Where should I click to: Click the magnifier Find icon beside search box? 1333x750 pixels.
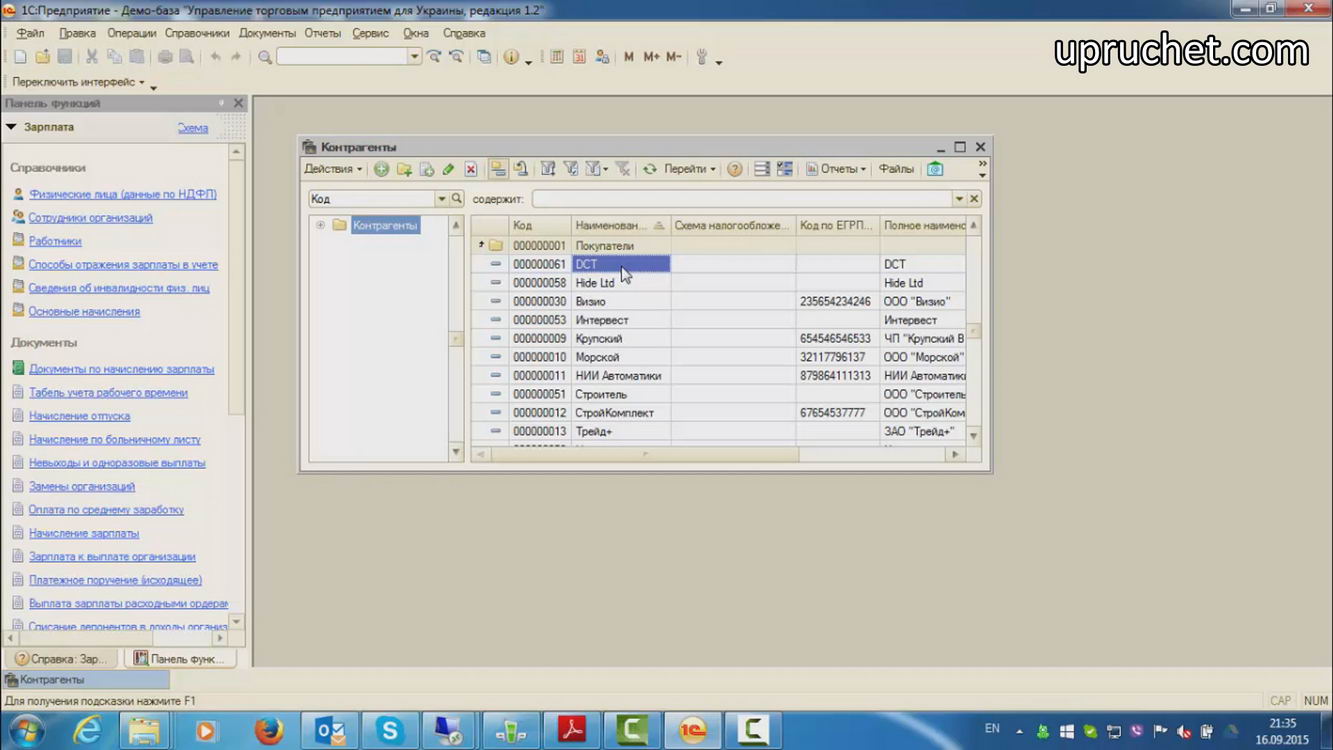265,57
